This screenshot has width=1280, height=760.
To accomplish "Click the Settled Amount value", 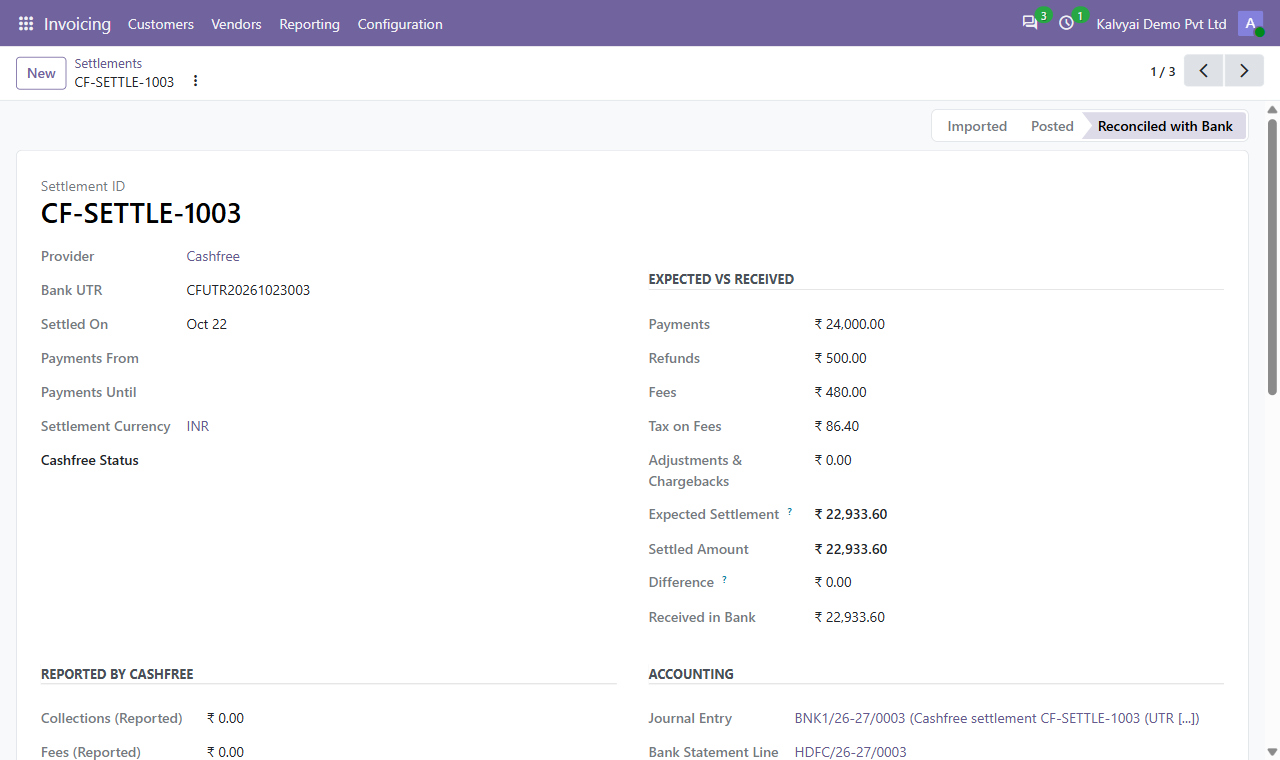I will click(851, 549).
